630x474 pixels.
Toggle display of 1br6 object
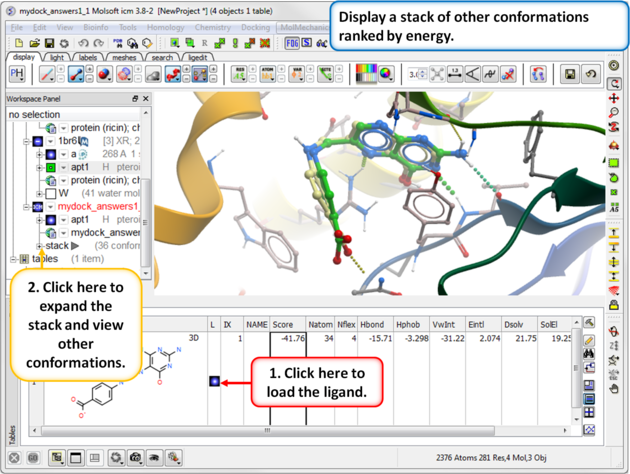(x=38, y=142)
